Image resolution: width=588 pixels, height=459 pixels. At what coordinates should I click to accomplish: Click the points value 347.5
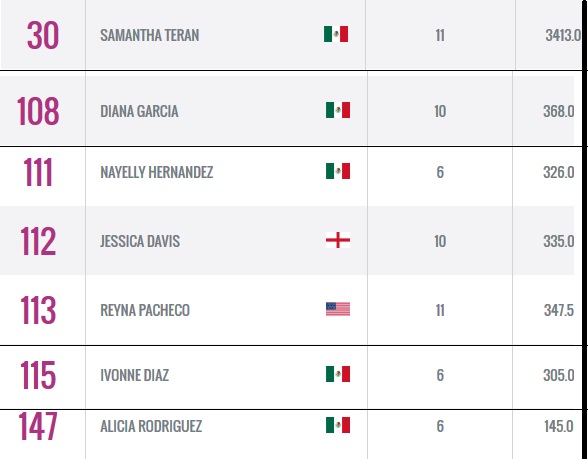[559, 310]
